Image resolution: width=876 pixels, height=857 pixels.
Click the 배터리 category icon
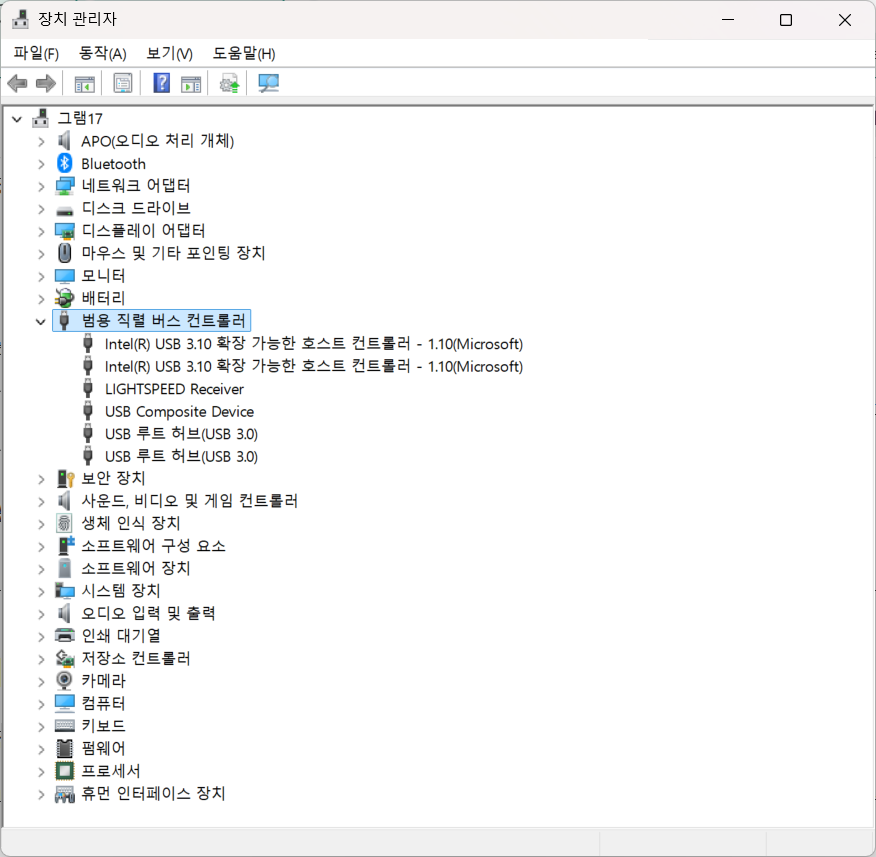pos(65,298)
